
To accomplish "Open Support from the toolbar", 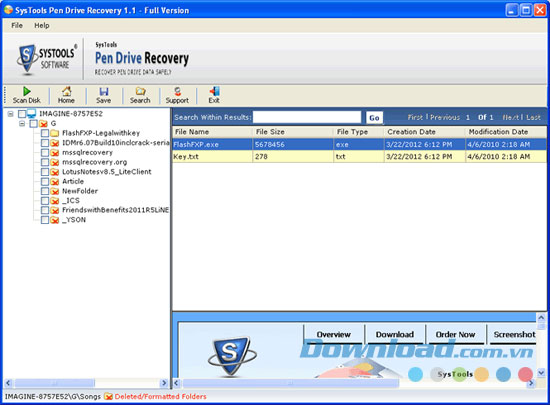I will point(177,92).
